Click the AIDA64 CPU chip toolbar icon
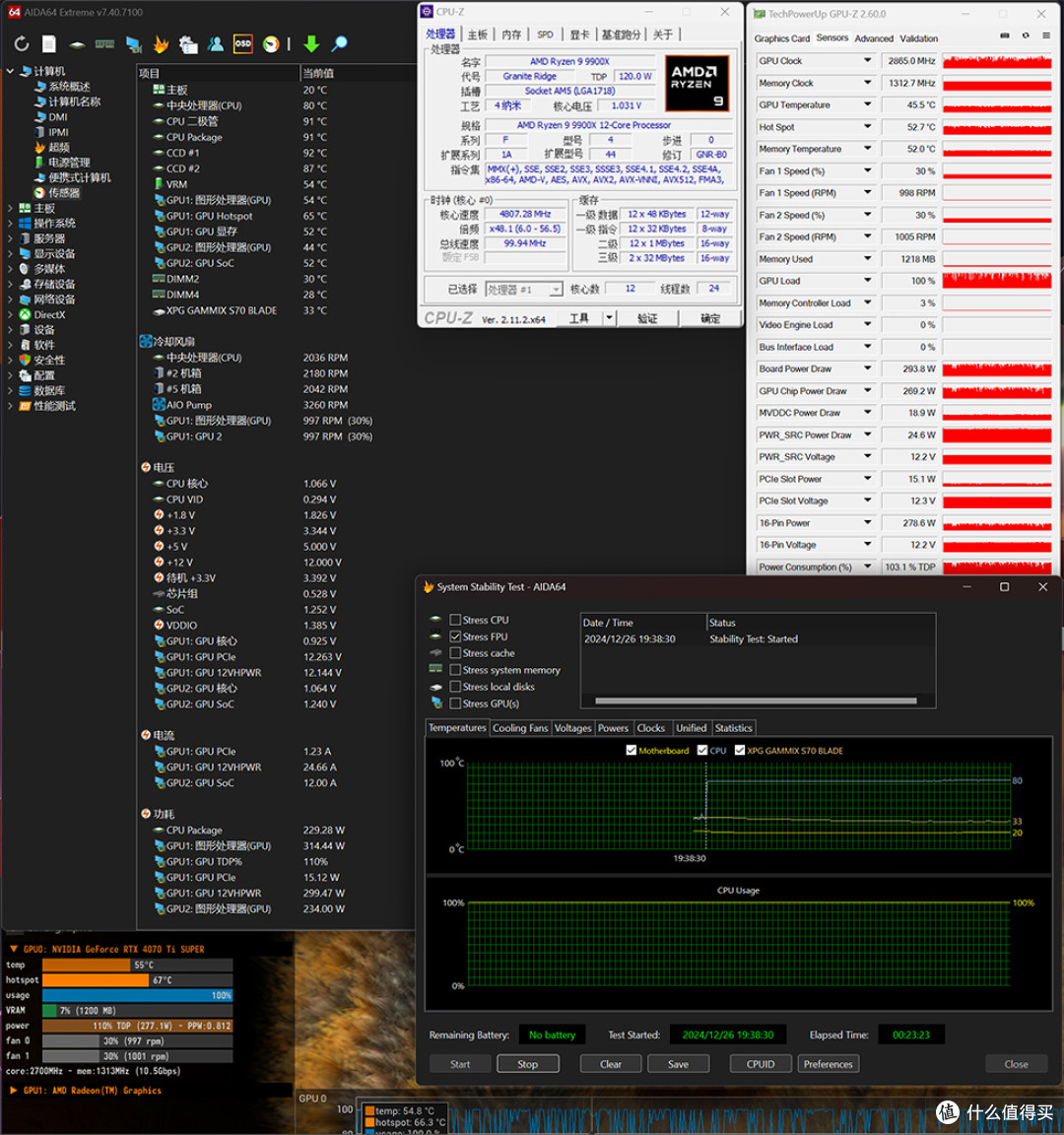The image size is (1064, 1135). coord(77,45)
